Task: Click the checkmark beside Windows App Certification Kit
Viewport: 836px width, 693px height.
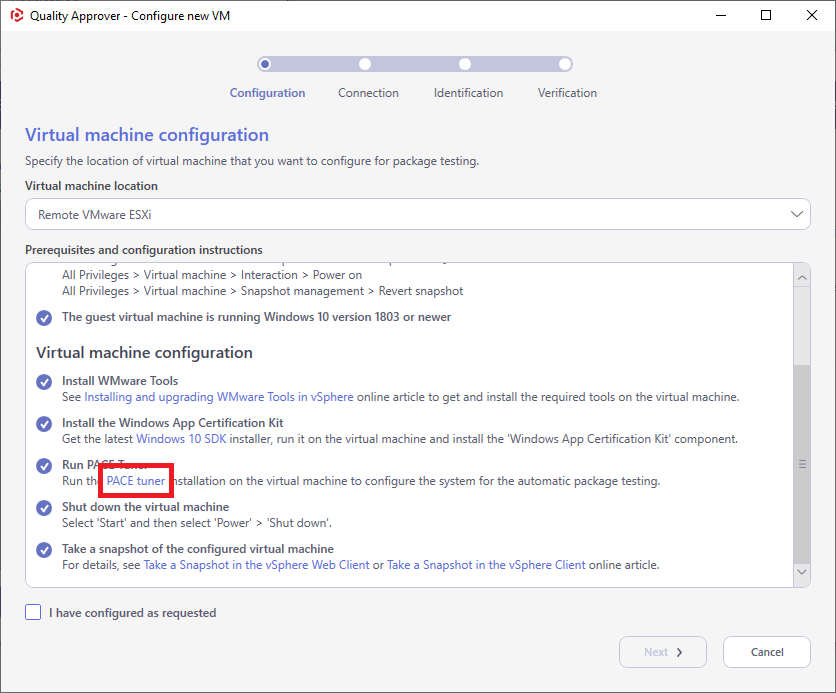Action: [x=44, y=424]
